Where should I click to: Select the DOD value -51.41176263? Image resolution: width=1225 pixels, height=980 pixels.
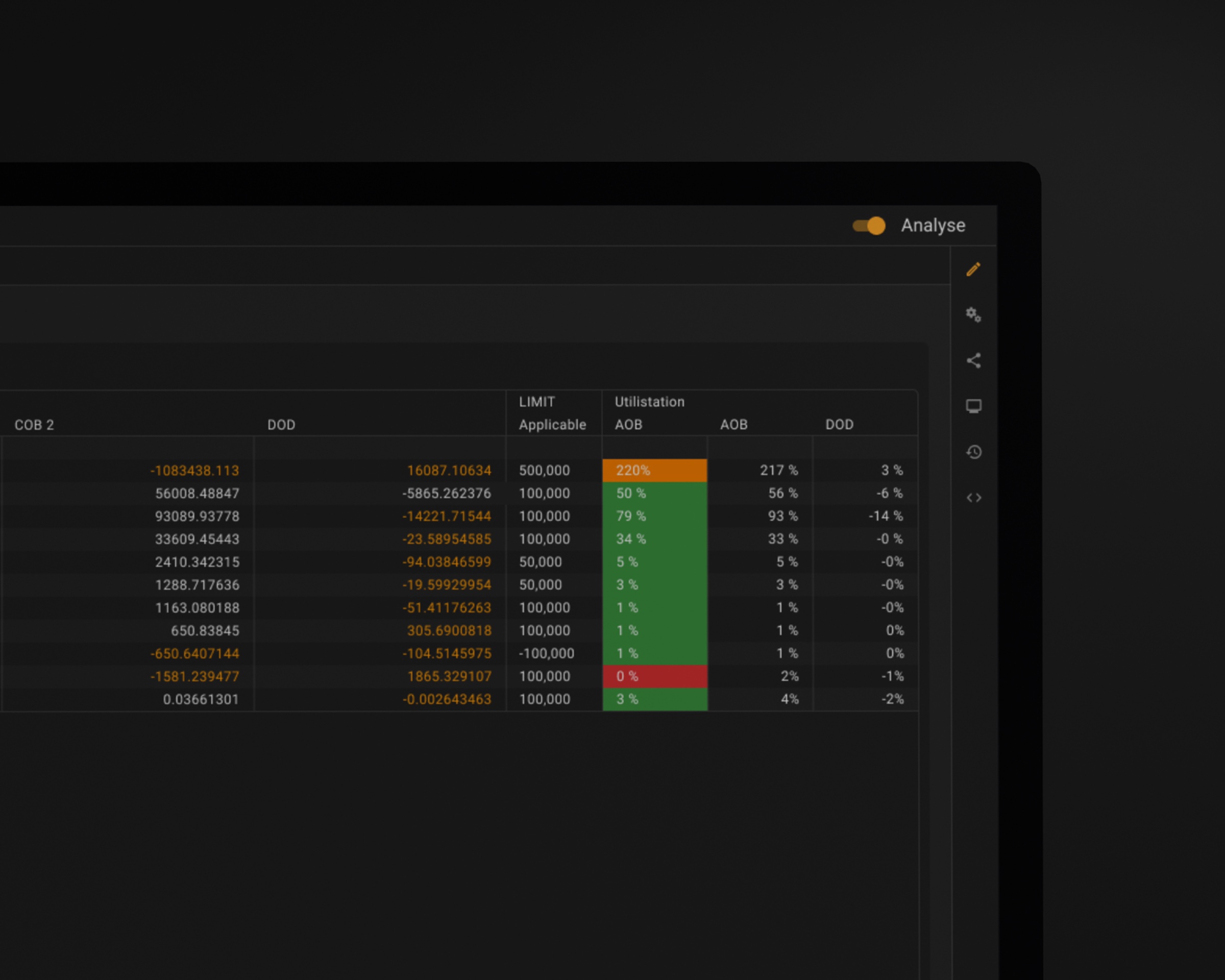coord(447,608)
